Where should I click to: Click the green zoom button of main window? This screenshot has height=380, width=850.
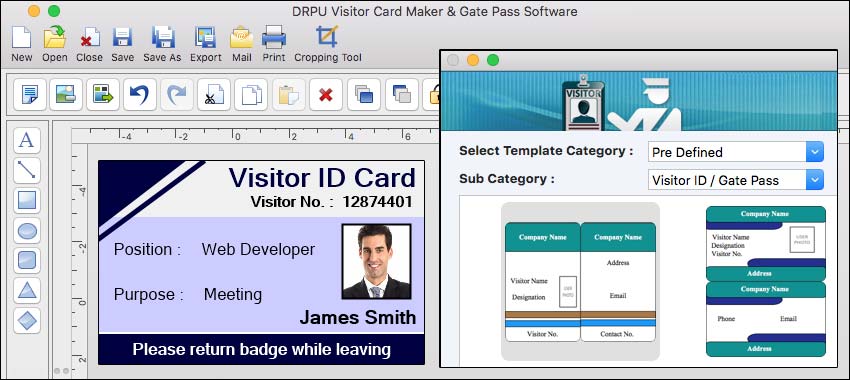[x=54, y=11]
